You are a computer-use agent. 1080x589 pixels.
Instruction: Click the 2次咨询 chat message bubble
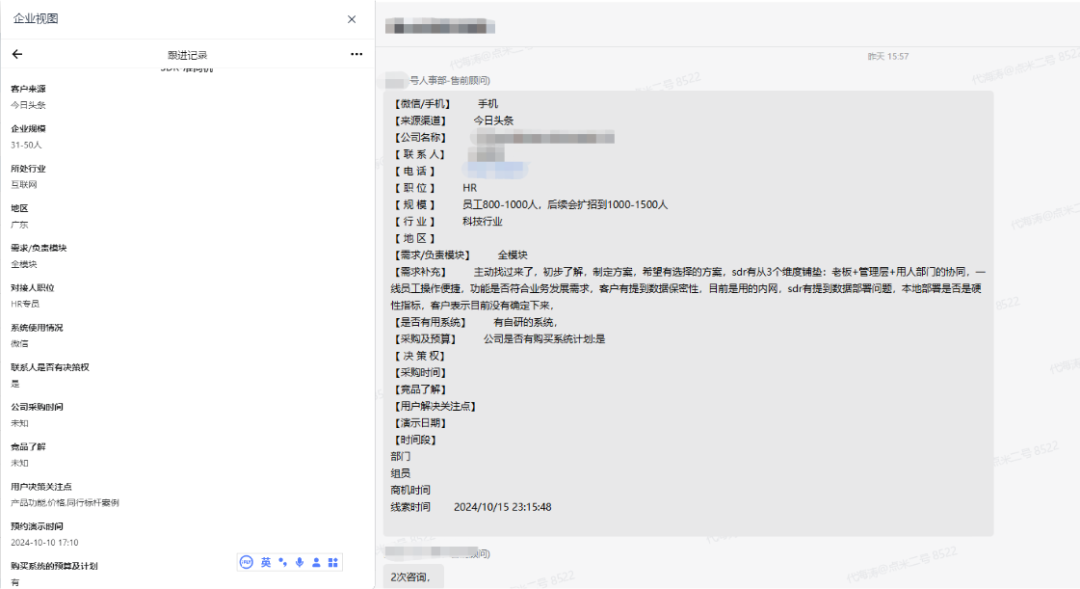click(x=413, y=576)
